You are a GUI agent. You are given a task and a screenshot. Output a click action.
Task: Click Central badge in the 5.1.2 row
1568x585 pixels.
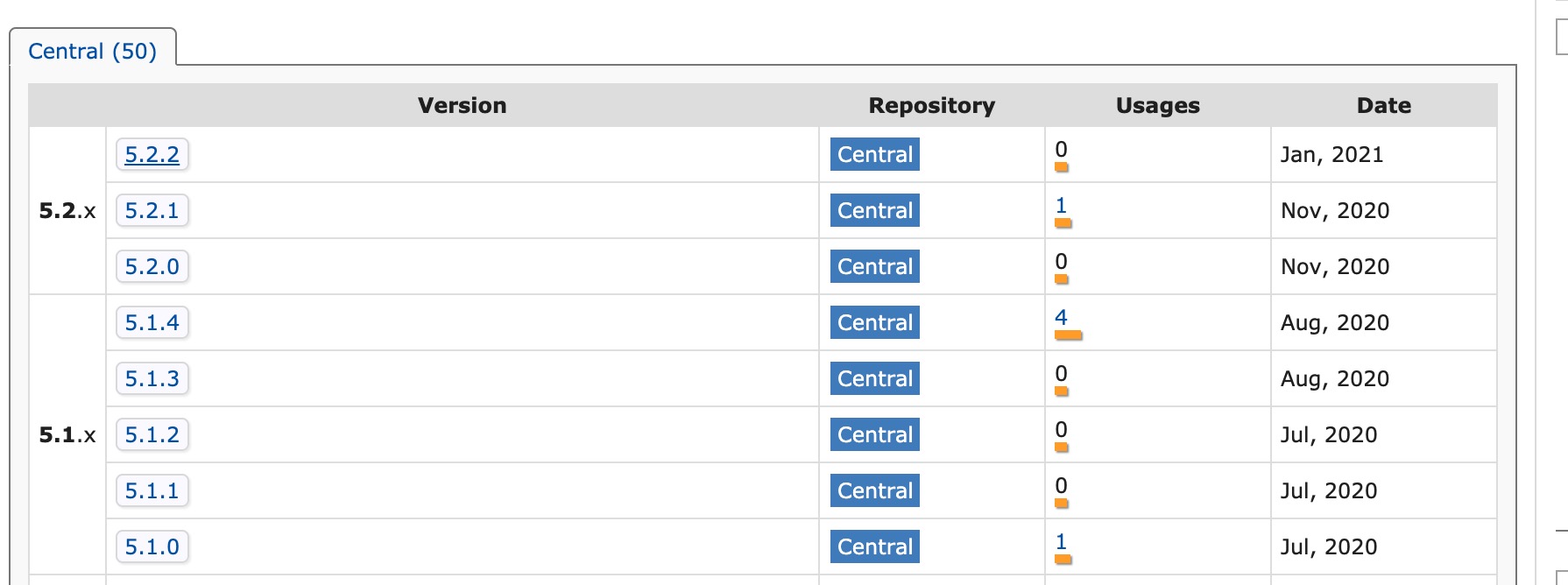(x=874, y=435)
